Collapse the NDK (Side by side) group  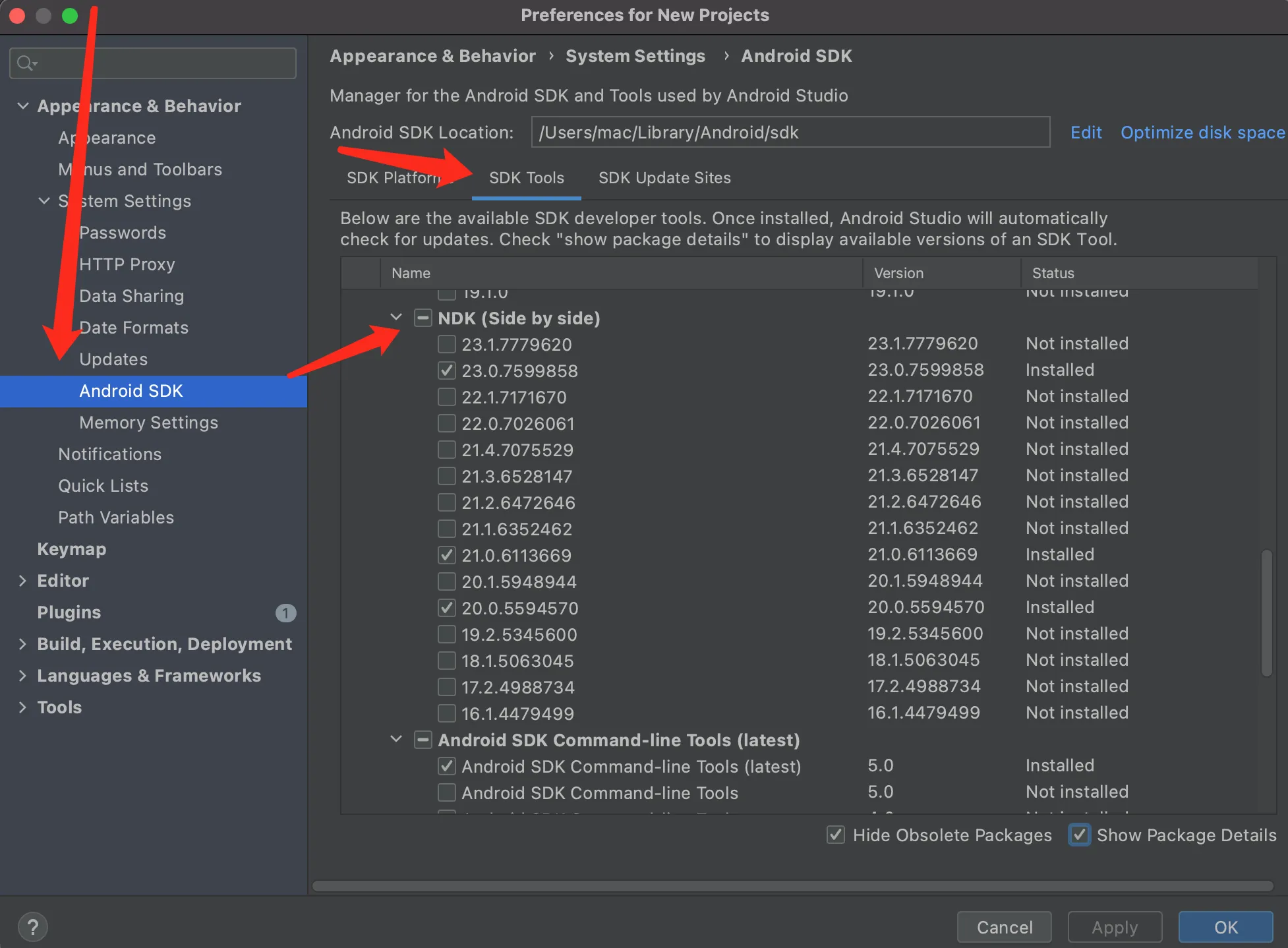pos(396,318)
